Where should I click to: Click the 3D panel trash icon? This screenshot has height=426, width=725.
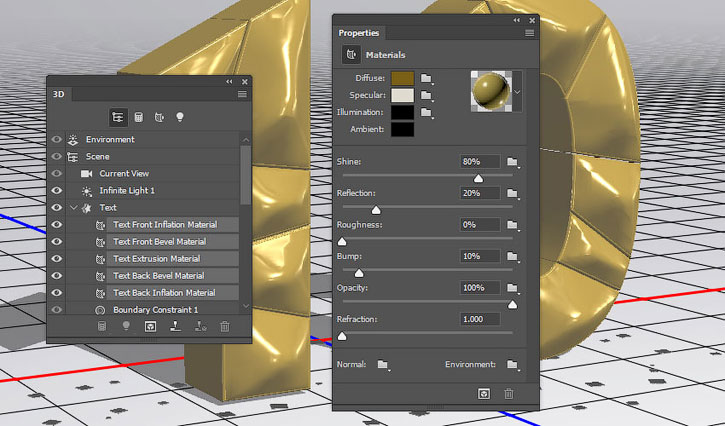pyautogui.click(x=225, y=326)
